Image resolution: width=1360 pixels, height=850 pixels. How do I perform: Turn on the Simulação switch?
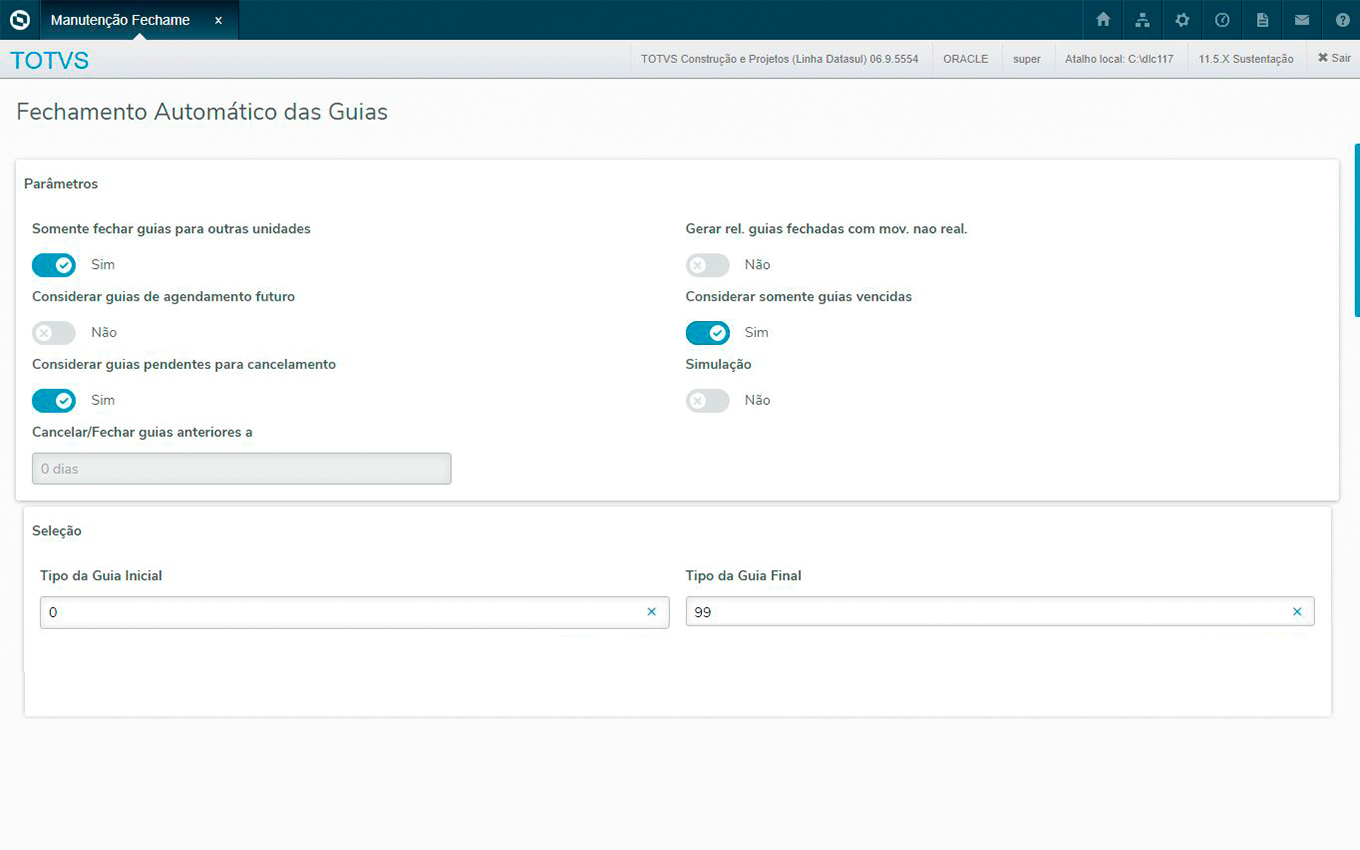(x=707, y=401)
